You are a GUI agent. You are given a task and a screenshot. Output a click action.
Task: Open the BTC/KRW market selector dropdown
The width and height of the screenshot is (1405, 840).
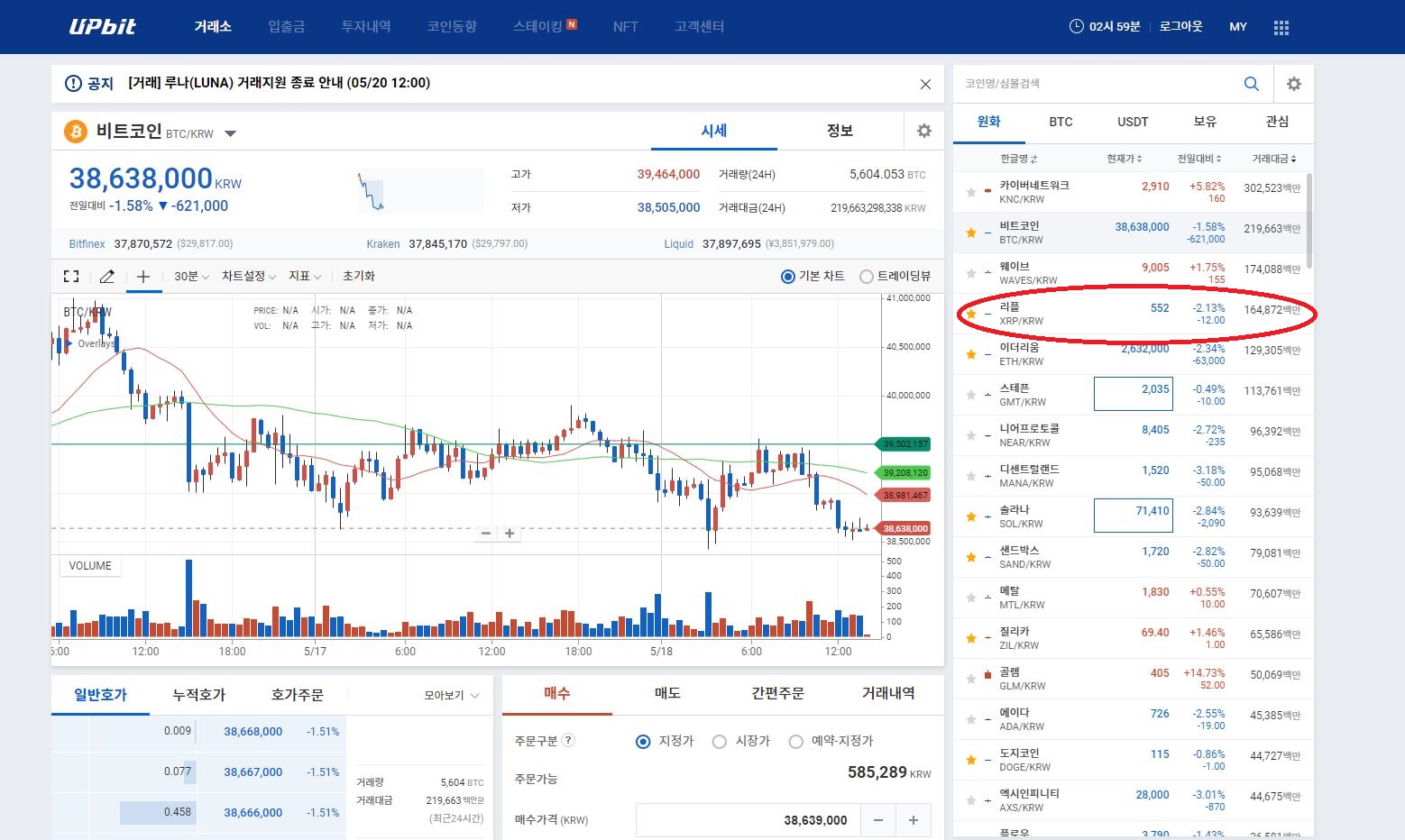coord(230,133)
